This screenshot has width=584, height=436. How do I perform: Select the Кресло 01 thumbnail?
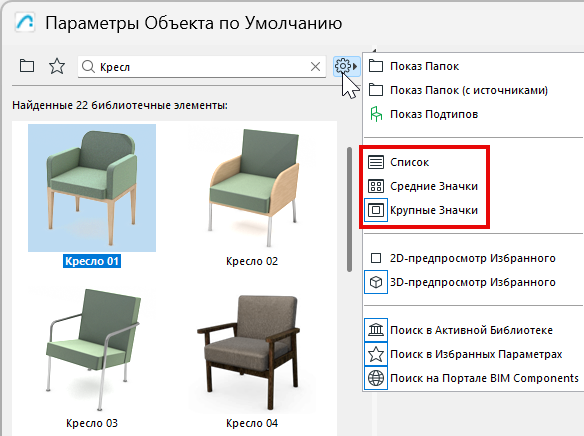pyautogui.click(x=92, y=188)
